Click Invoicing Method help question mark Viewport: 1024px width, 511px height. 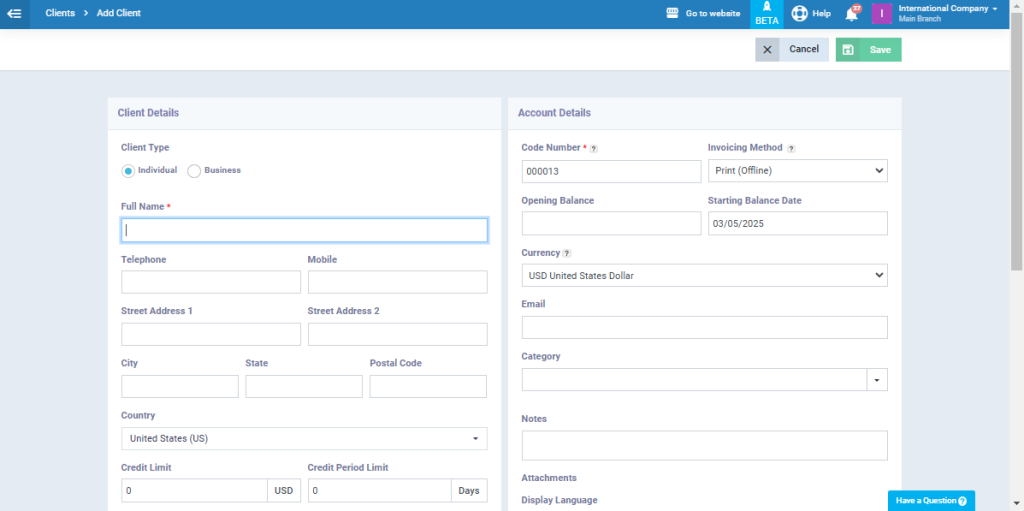[x=791, y=148]
